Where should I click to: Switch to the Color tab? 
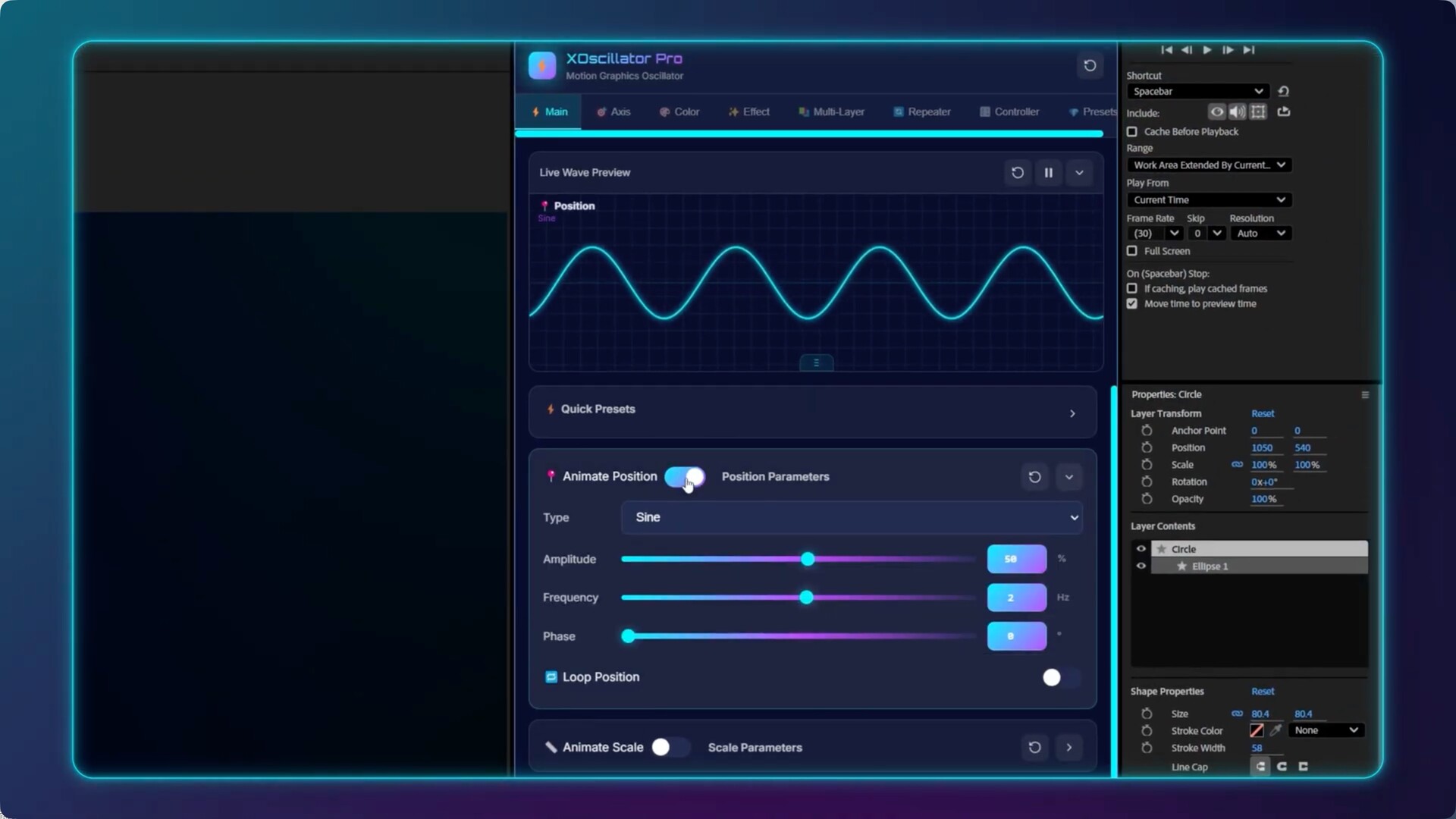click(x=679, y=112)
